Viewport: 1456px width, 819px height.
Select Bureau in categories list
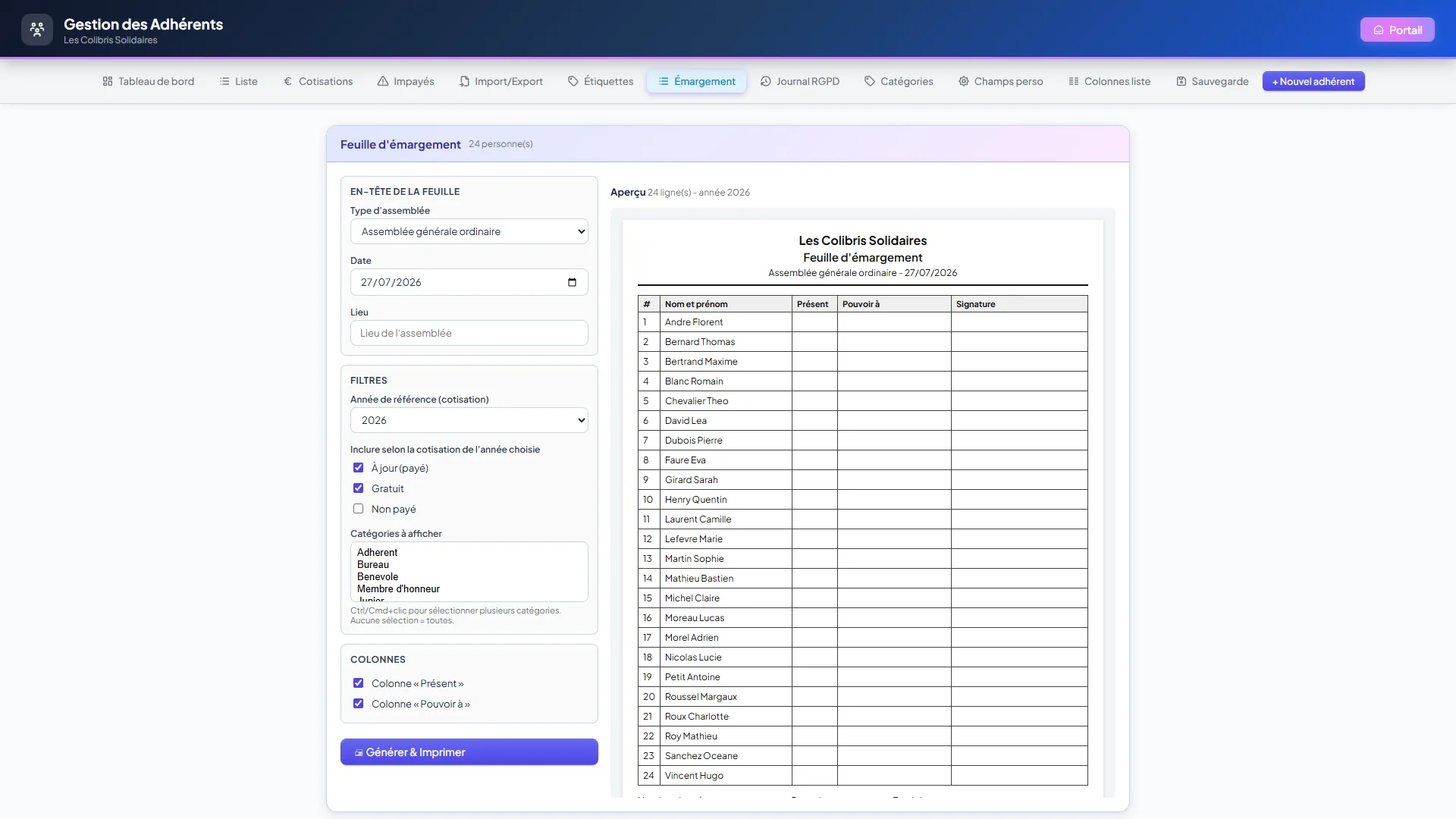click(x=373, y=565)
